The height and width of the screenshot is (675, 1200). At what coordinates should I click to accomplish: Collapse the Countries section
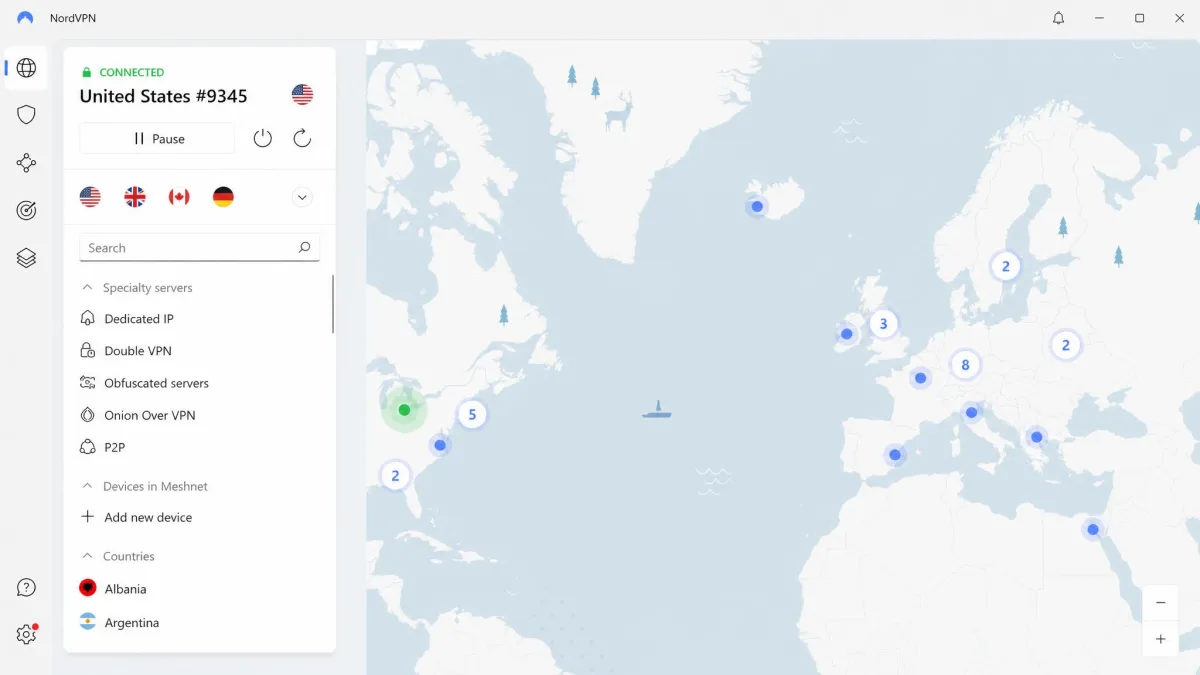[88, 556]
